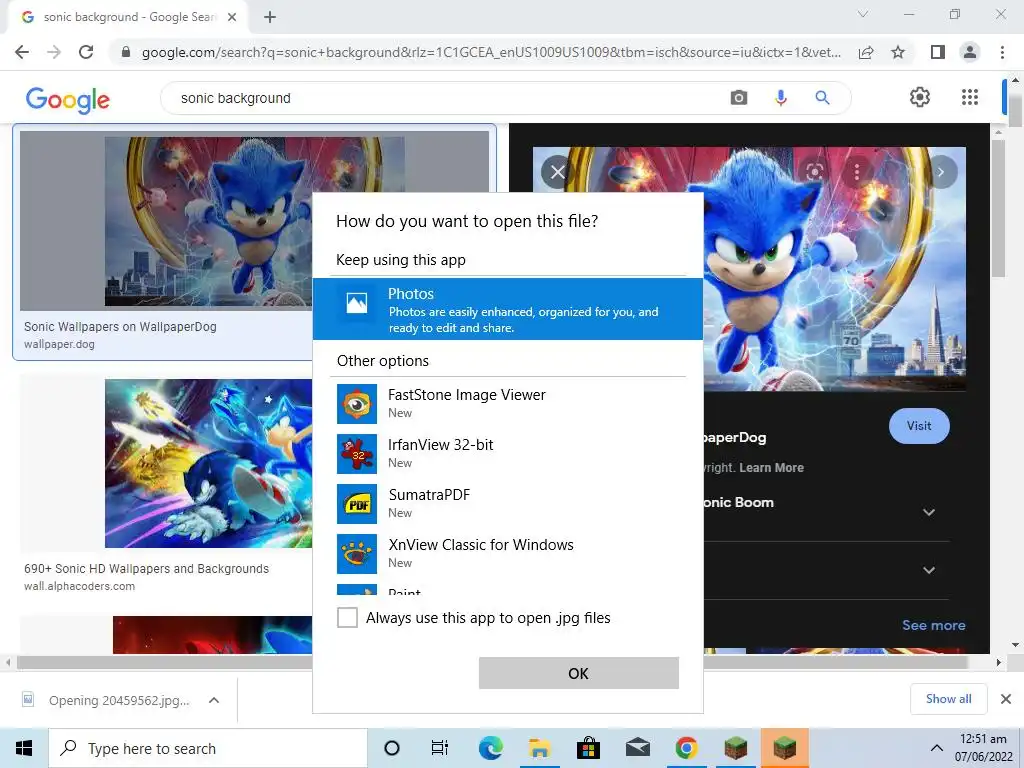Select the sonic background browser tab
Image resolution: width=1024 pixels, height=768 pixels.
point(129,17)
